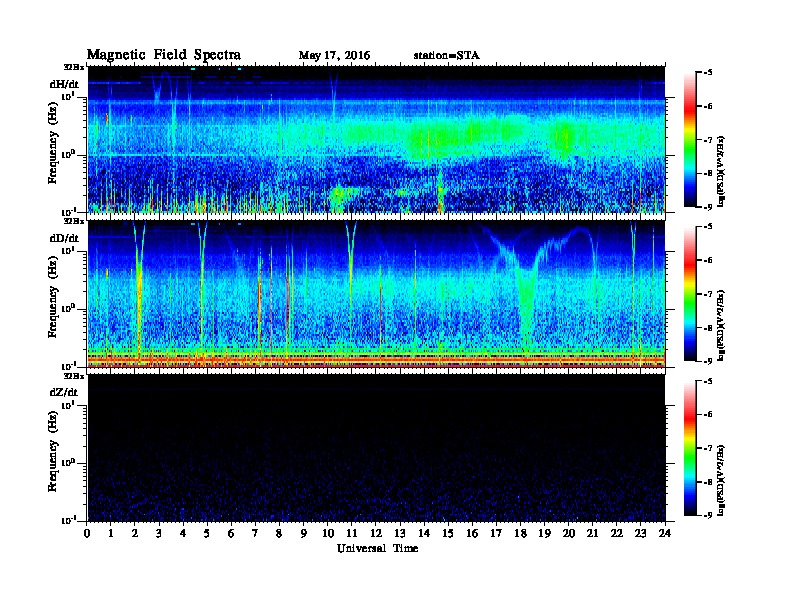Click hour 11 on the Universal Time axis
The height and width of the screenshot is (612, 792).
tap(352, 534)
